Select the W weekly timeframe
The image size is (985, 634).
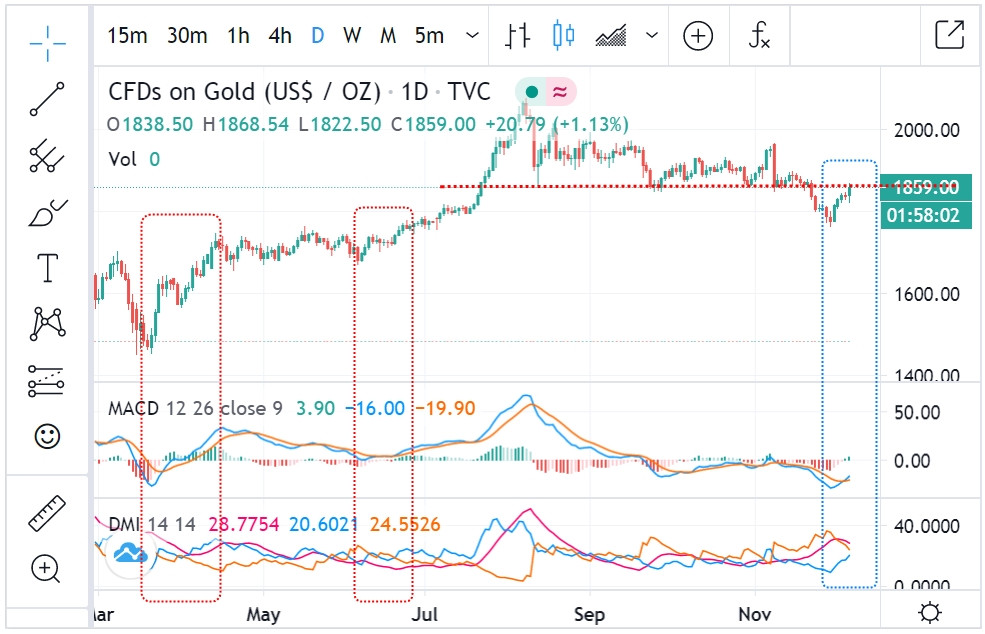pos(352,36)
